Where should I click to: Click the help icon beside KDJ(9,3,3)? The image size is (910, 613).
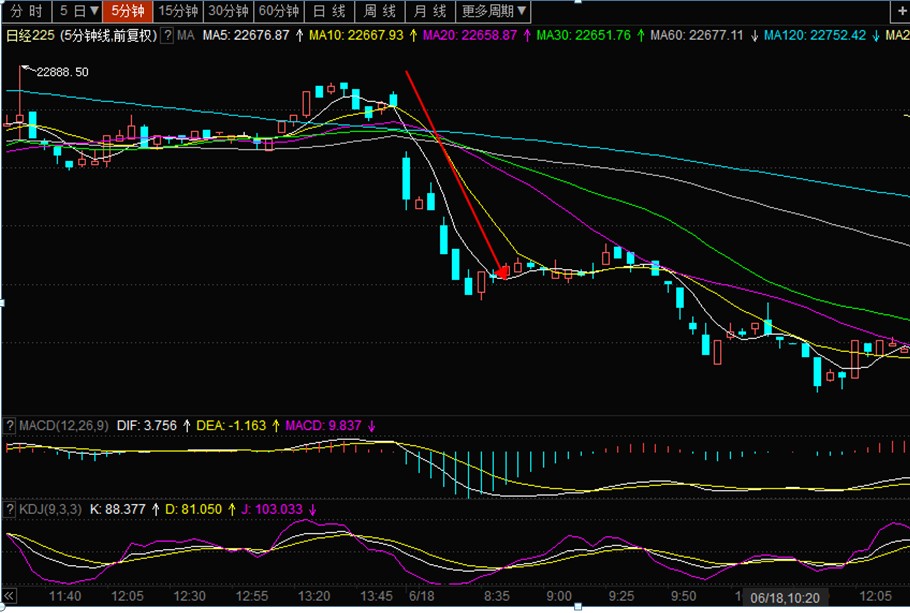click(x=10, y=509)
